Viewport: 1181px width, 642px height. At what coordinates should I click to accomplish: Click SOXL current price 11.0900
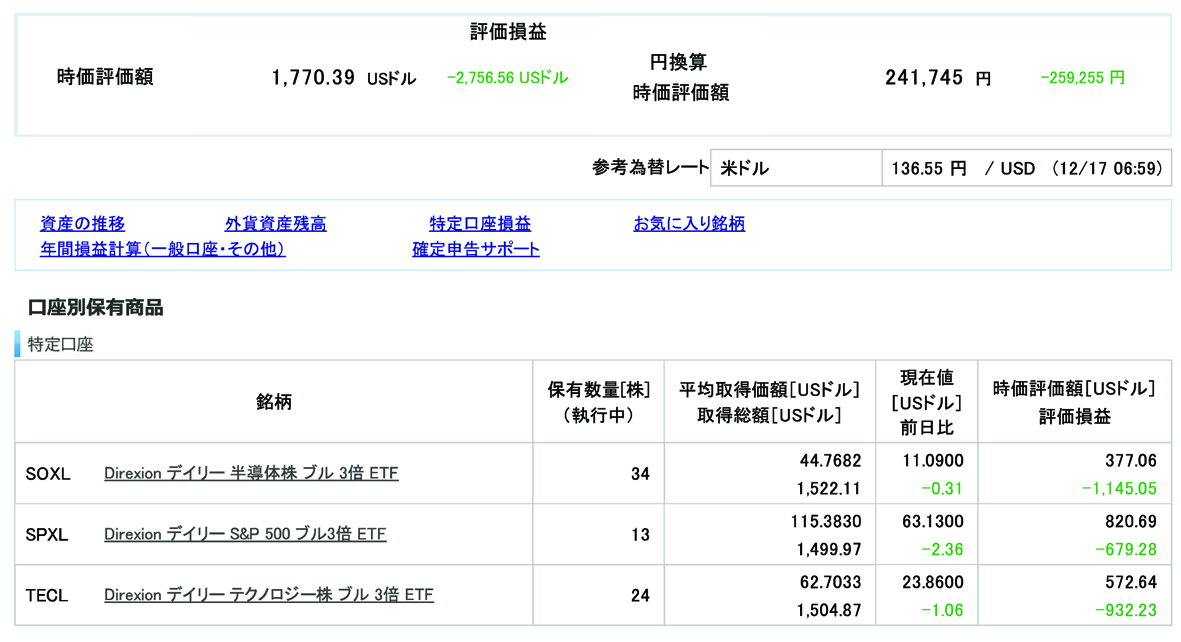point(933,460)
